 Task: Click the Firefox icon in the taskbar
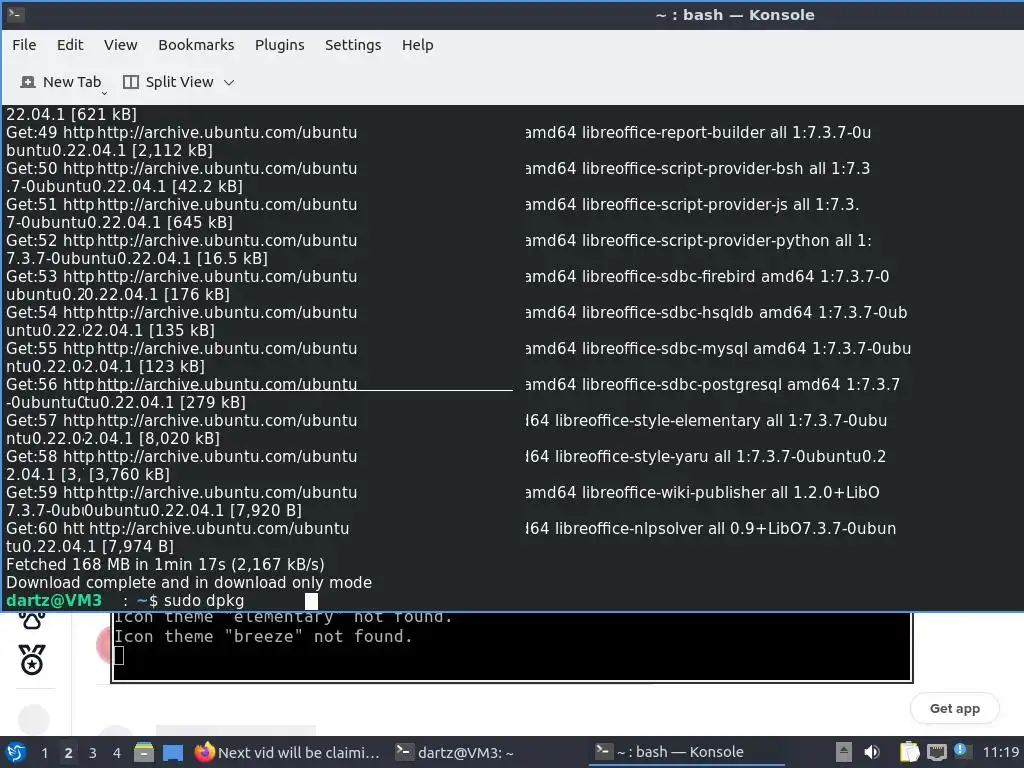204,752
